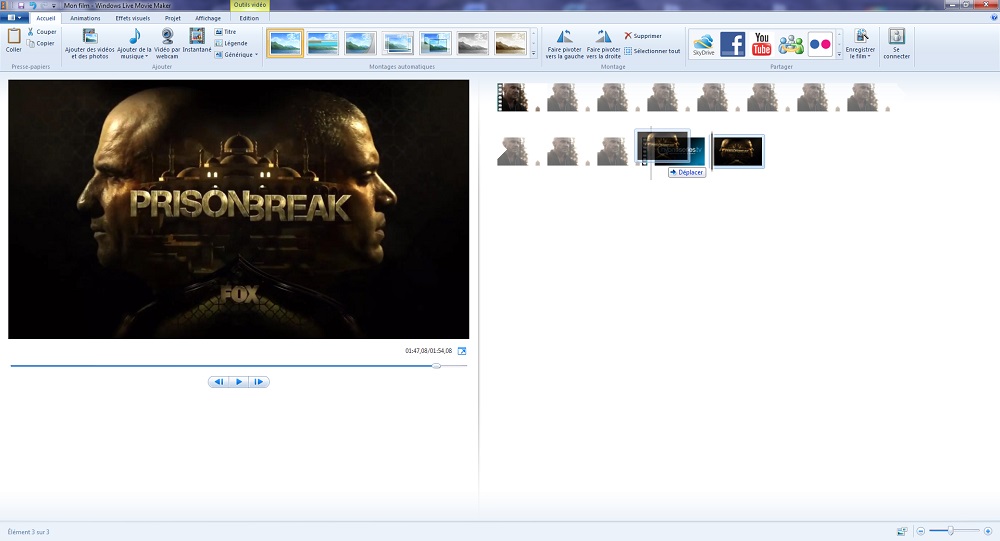Viewport: 1000px width, 541px height.
Task: Zoom out timeline with minus button
Action: click(921, 531)
